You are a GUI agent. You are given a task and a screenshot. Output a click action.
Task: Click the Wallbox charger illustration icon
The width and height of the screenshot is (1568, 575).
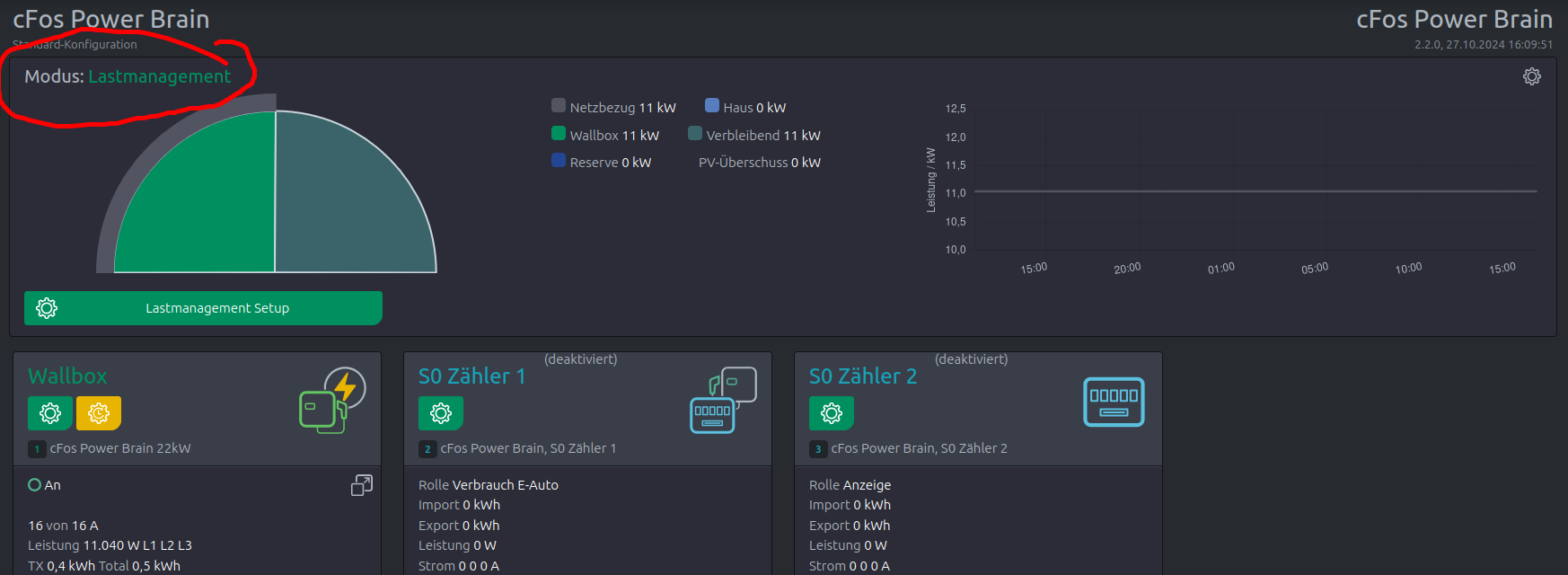332,400
